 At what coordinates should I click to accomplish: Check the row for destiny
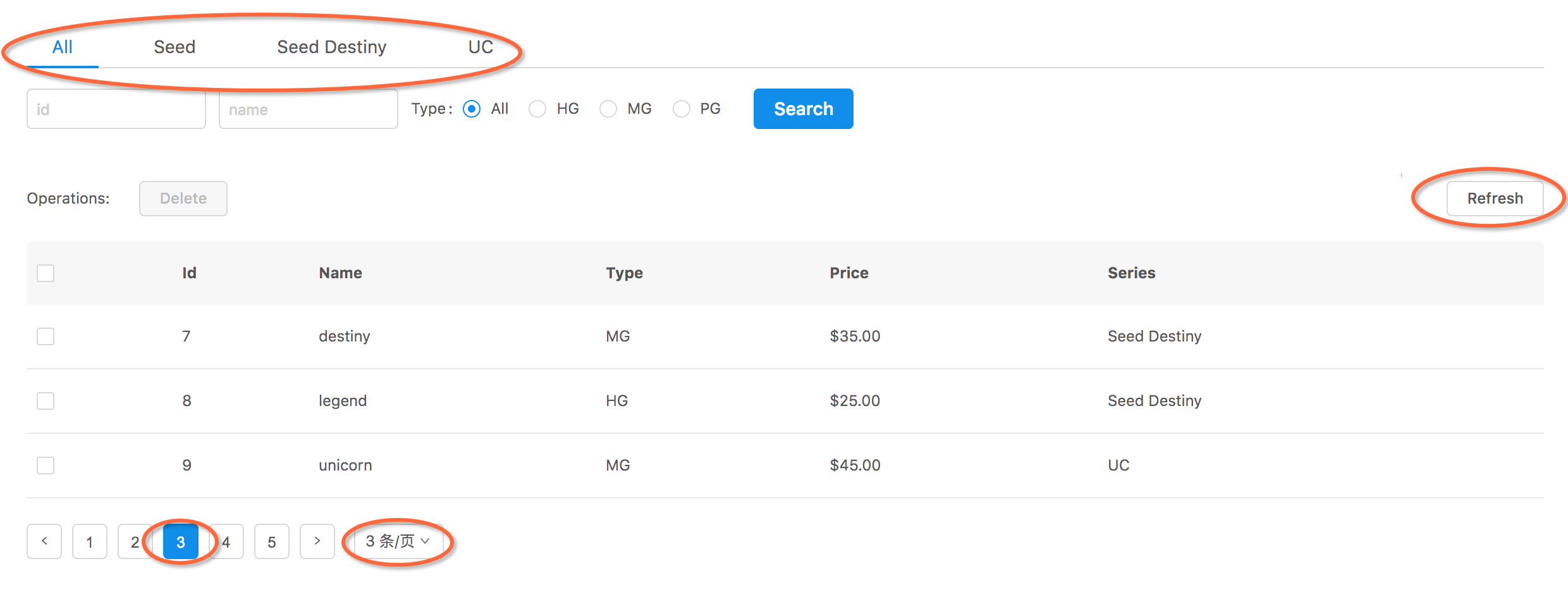pos(46,336)
